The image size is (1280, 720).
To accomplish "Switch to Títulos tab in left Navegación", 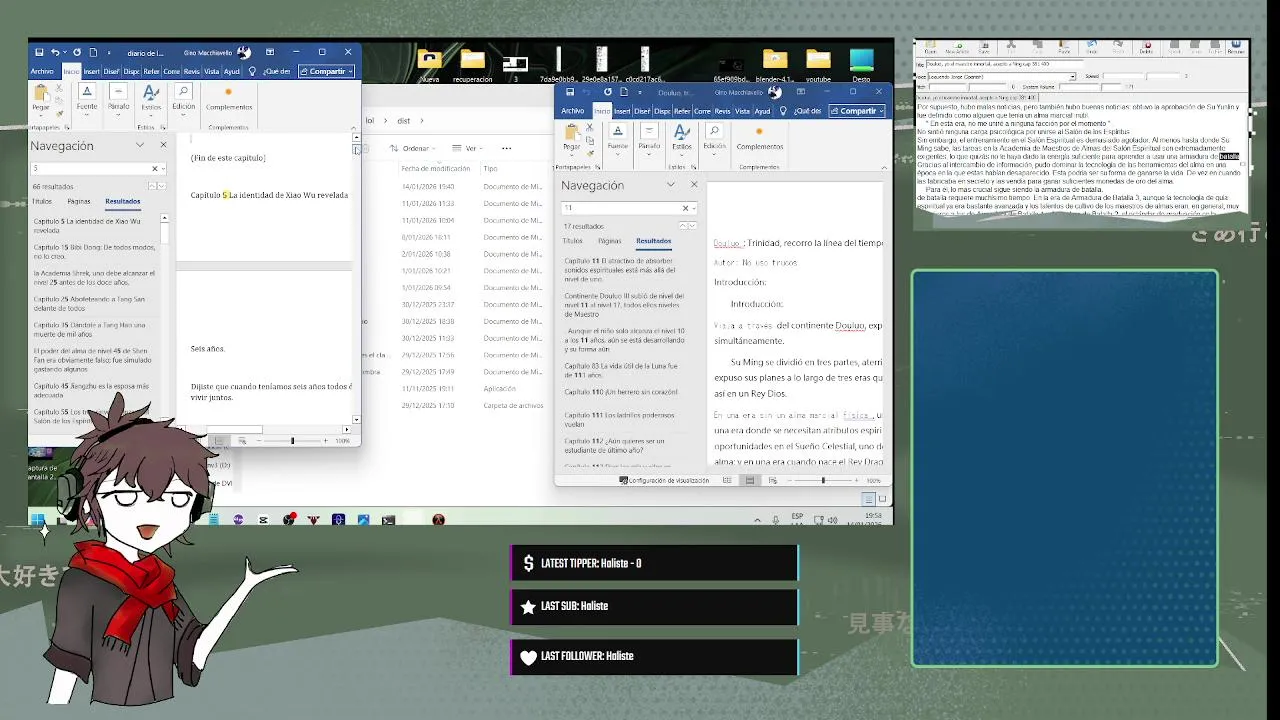I will 42,201.
